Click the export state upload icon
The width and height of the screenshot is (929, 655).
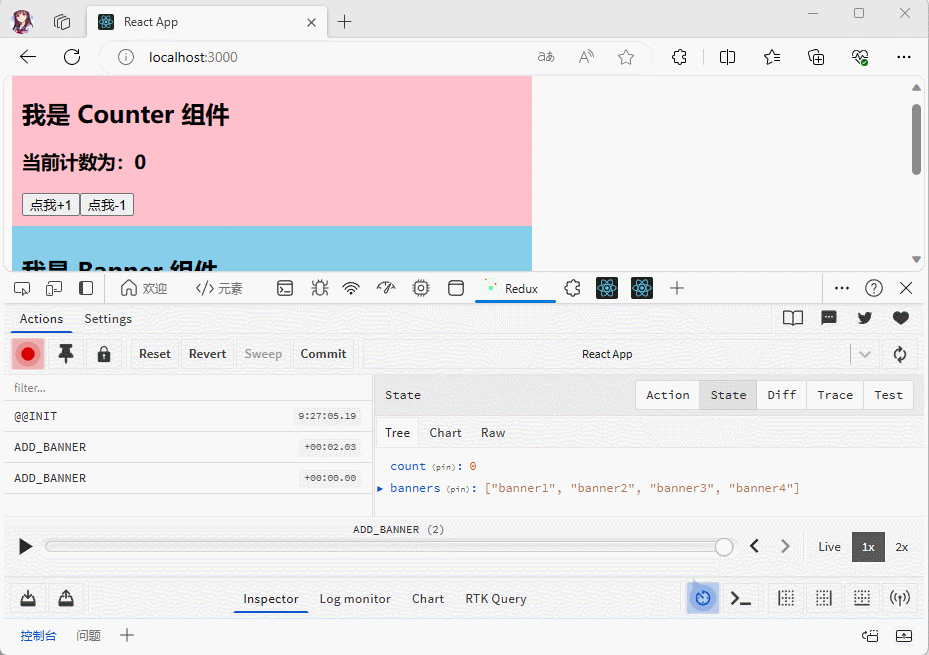point(66,598)
